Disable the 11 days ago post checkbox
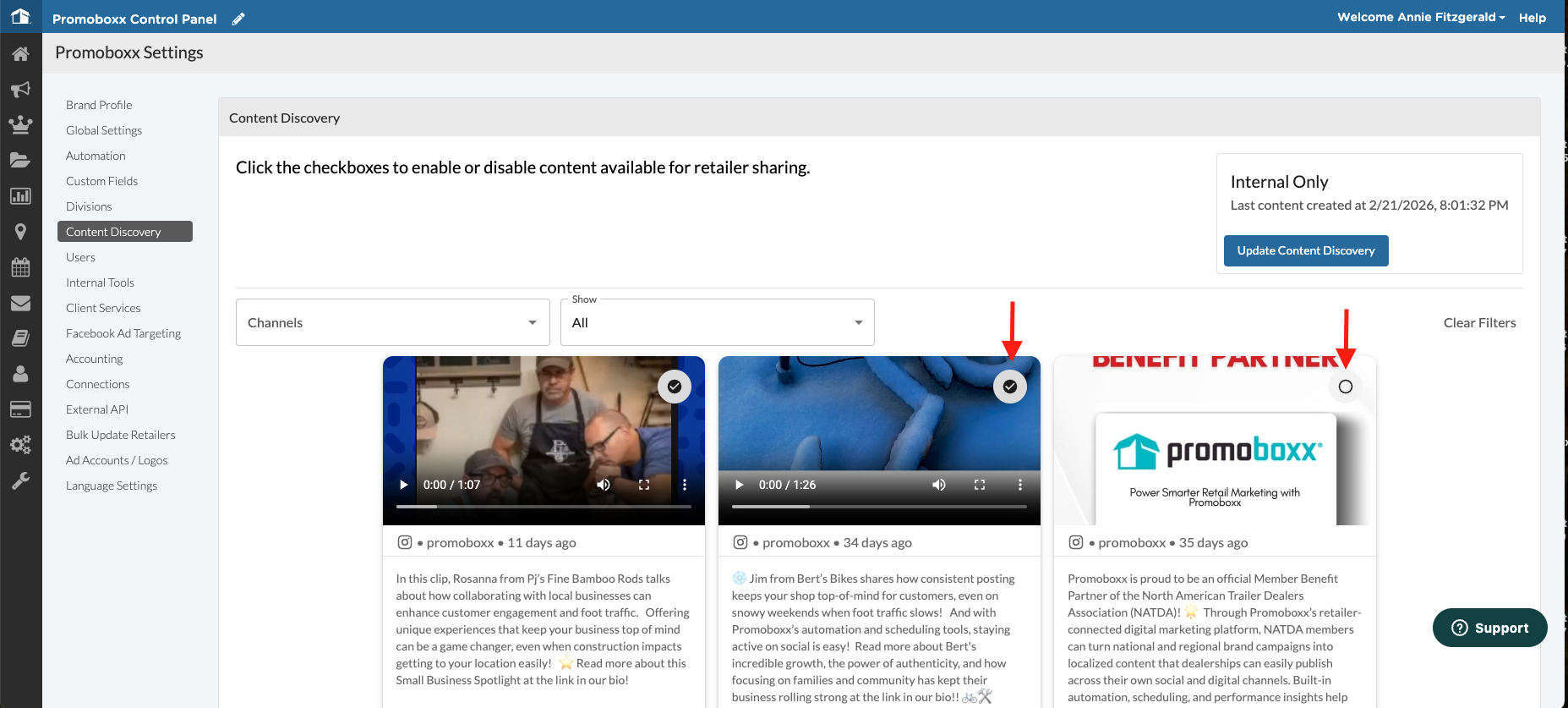This screenshot has height=708, width=1568. click(675, 387)
